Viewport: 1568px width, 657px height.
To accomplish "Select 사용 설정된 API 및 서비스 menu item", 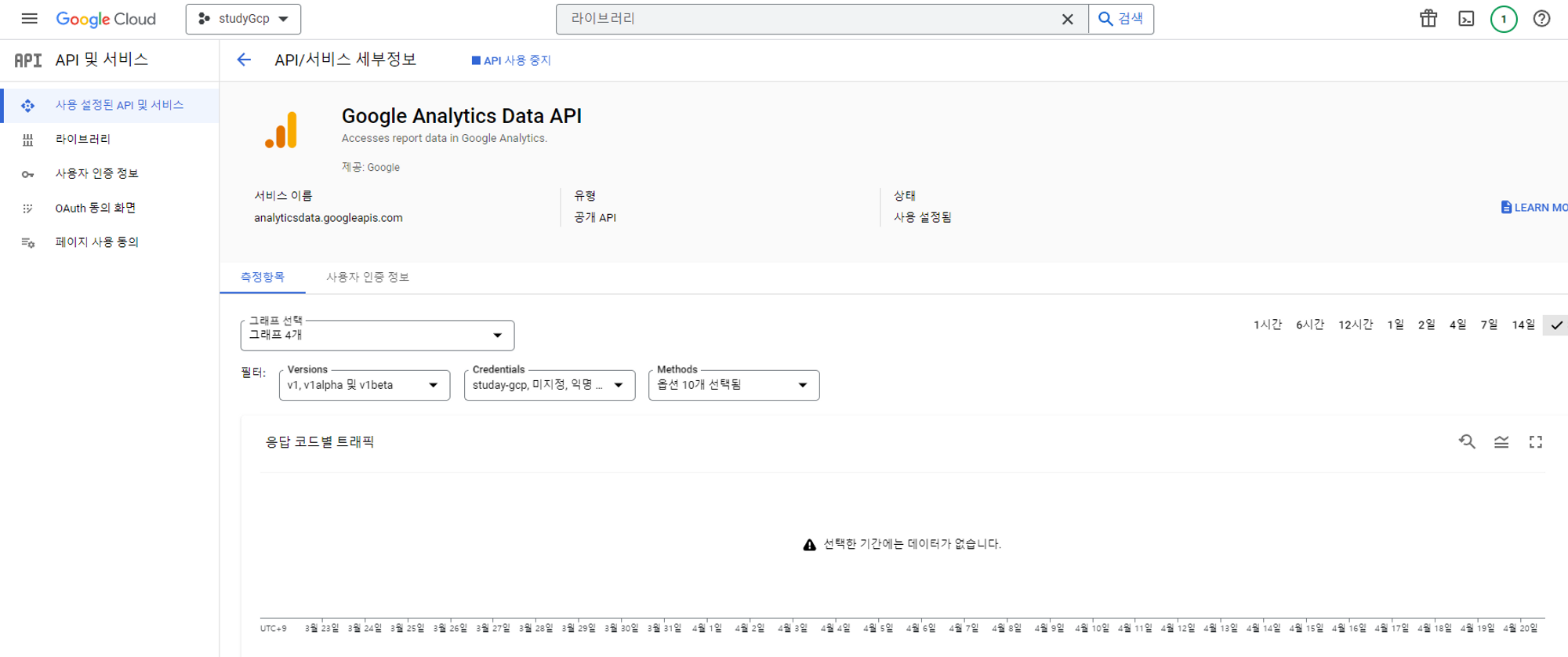I will pos(110,105).
